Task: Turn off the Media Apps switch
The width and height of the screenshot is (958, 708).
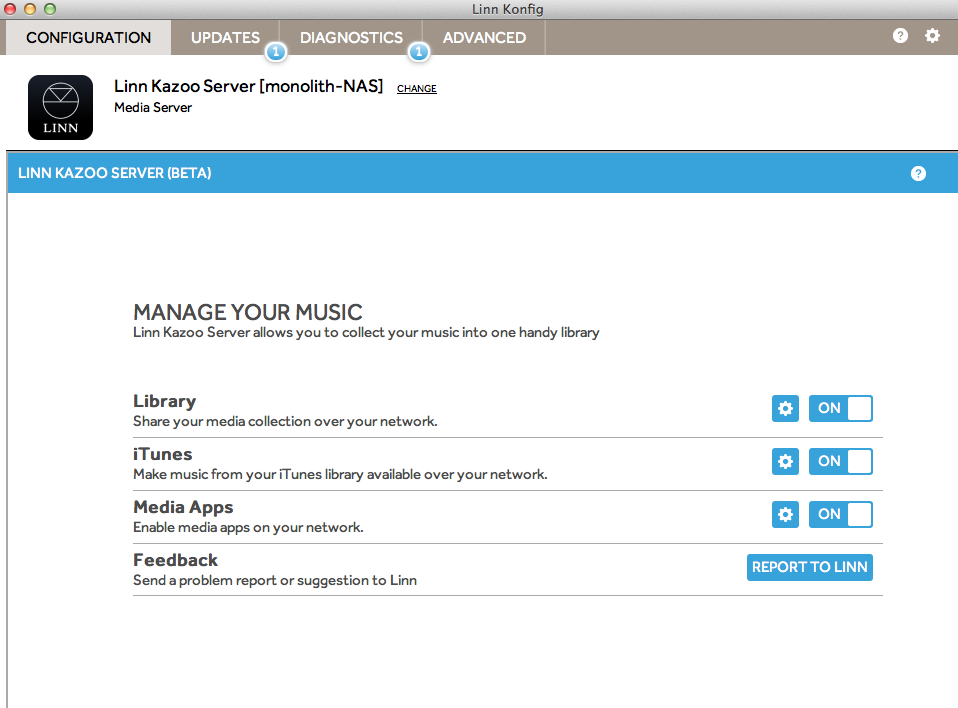Action: click(841, 514)
